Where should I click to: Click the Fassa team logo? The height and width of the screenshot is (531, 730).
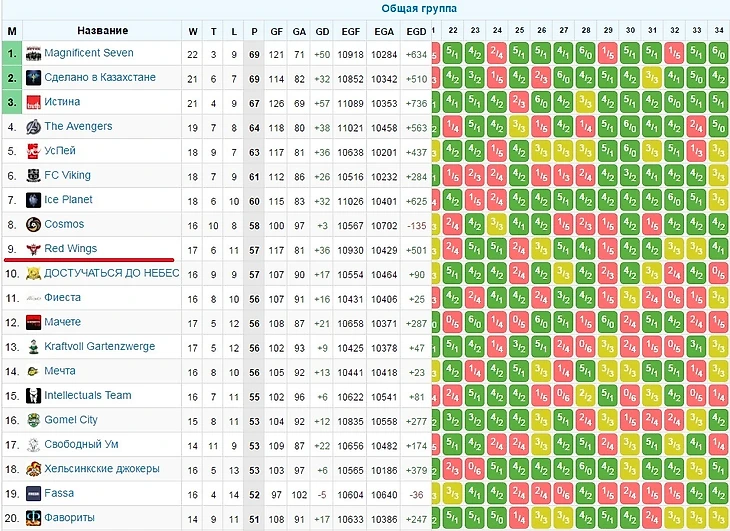(x=33, y=494)
